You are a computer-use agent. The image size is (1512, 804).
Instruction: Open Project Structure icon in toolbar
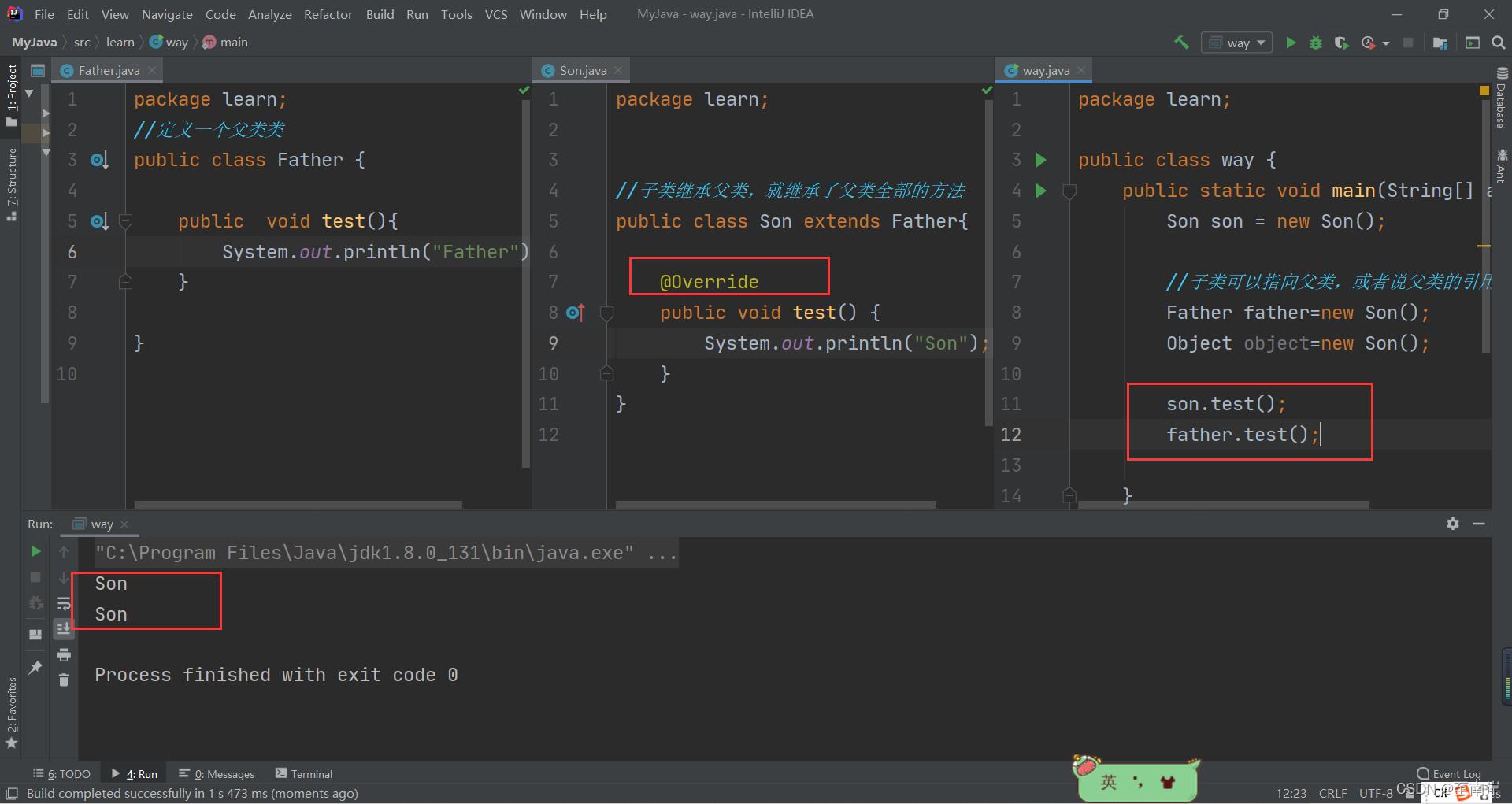(x=1440, y=43)
